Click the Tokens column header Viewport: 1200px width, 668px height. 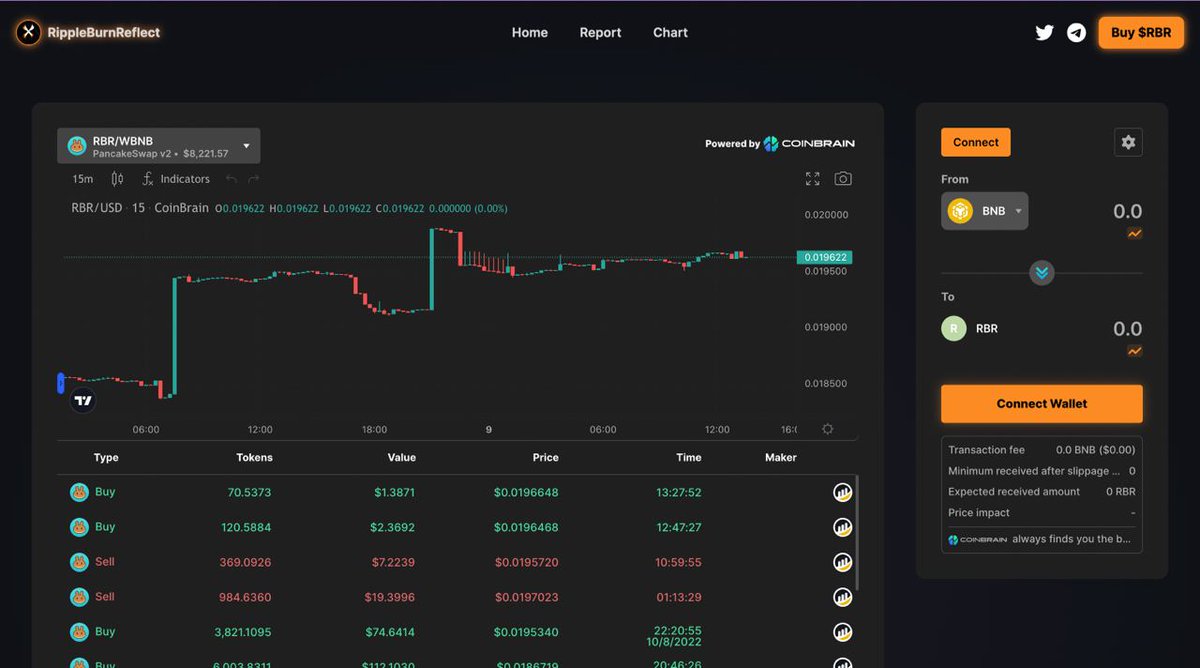click(254, 457)
